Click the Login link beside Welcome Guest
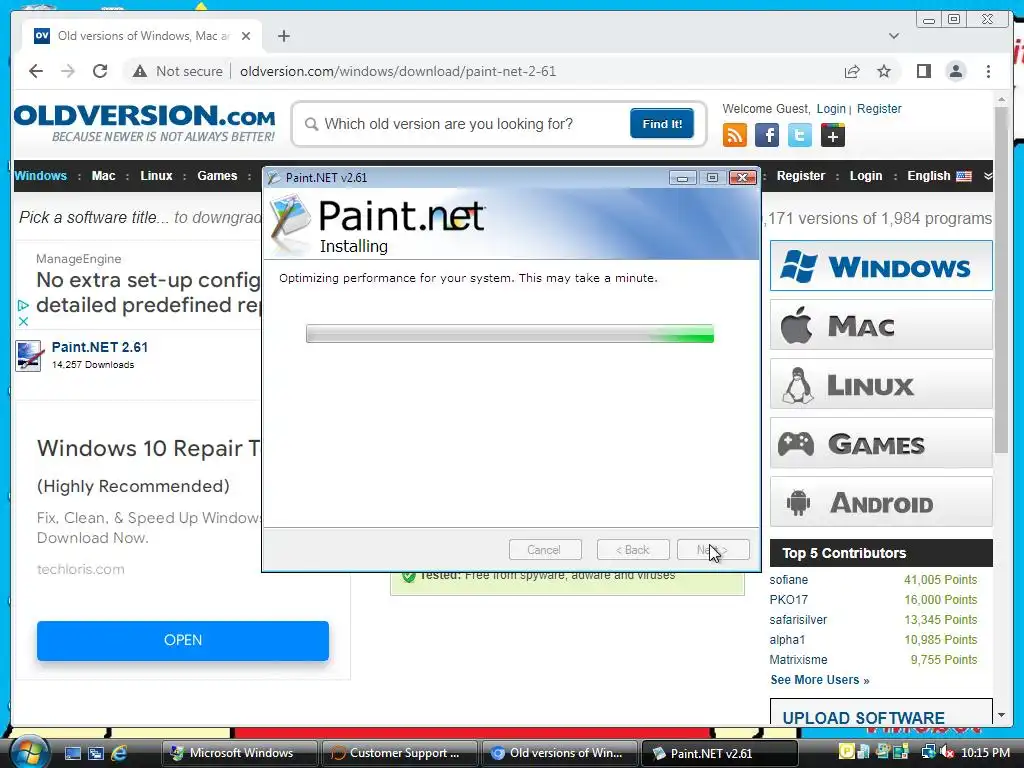Screen dimensions: 1024x768 click(831, 108)
